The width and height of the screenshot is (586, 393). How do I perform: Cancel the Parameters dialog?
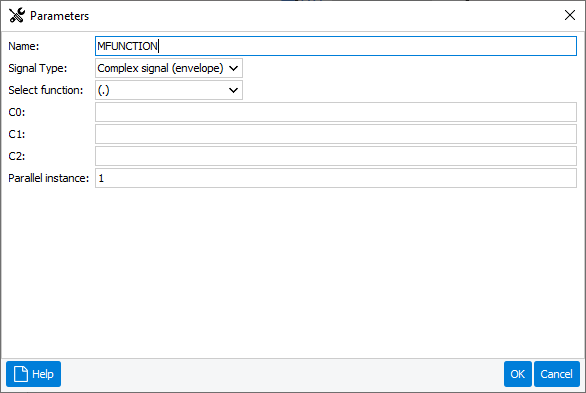click(557, 374)
